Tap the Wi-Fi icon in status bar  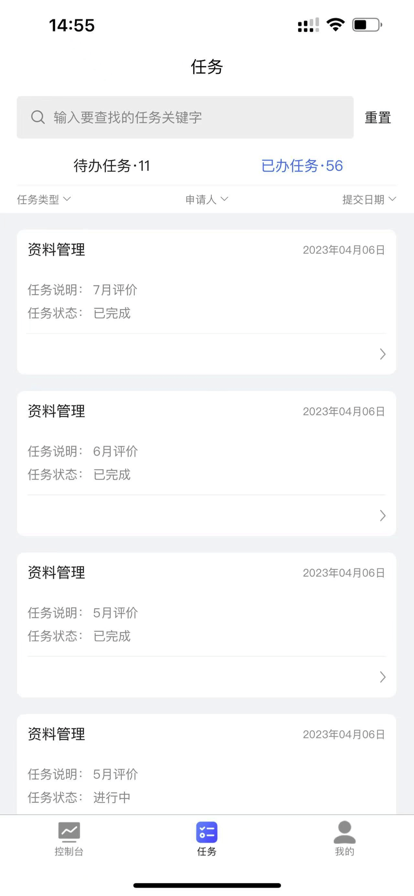pos(335,25)
